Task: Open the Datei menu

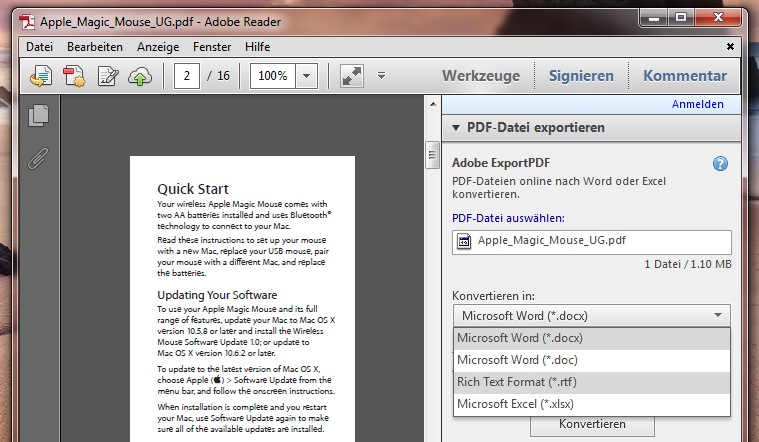Action: 39,47
